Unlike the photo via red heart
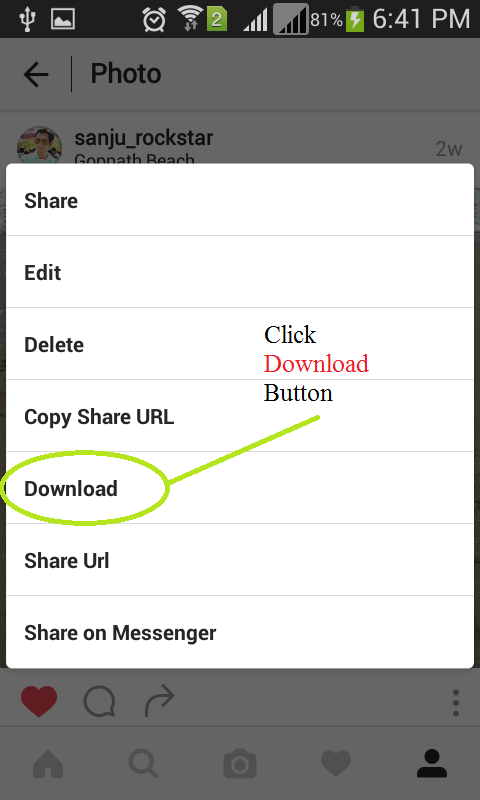 [x=39, y=701]
